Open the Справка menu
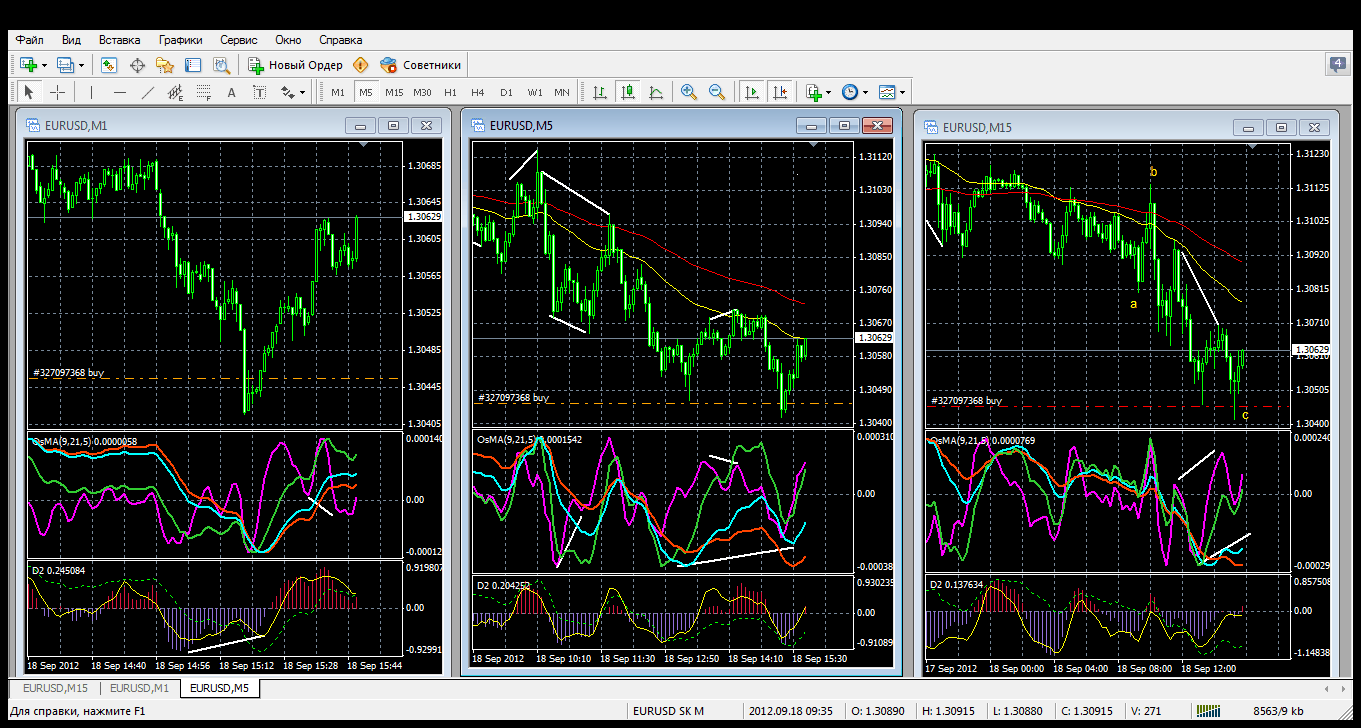This screenshot has width=1361, height=728. click(x=340, y=40)
